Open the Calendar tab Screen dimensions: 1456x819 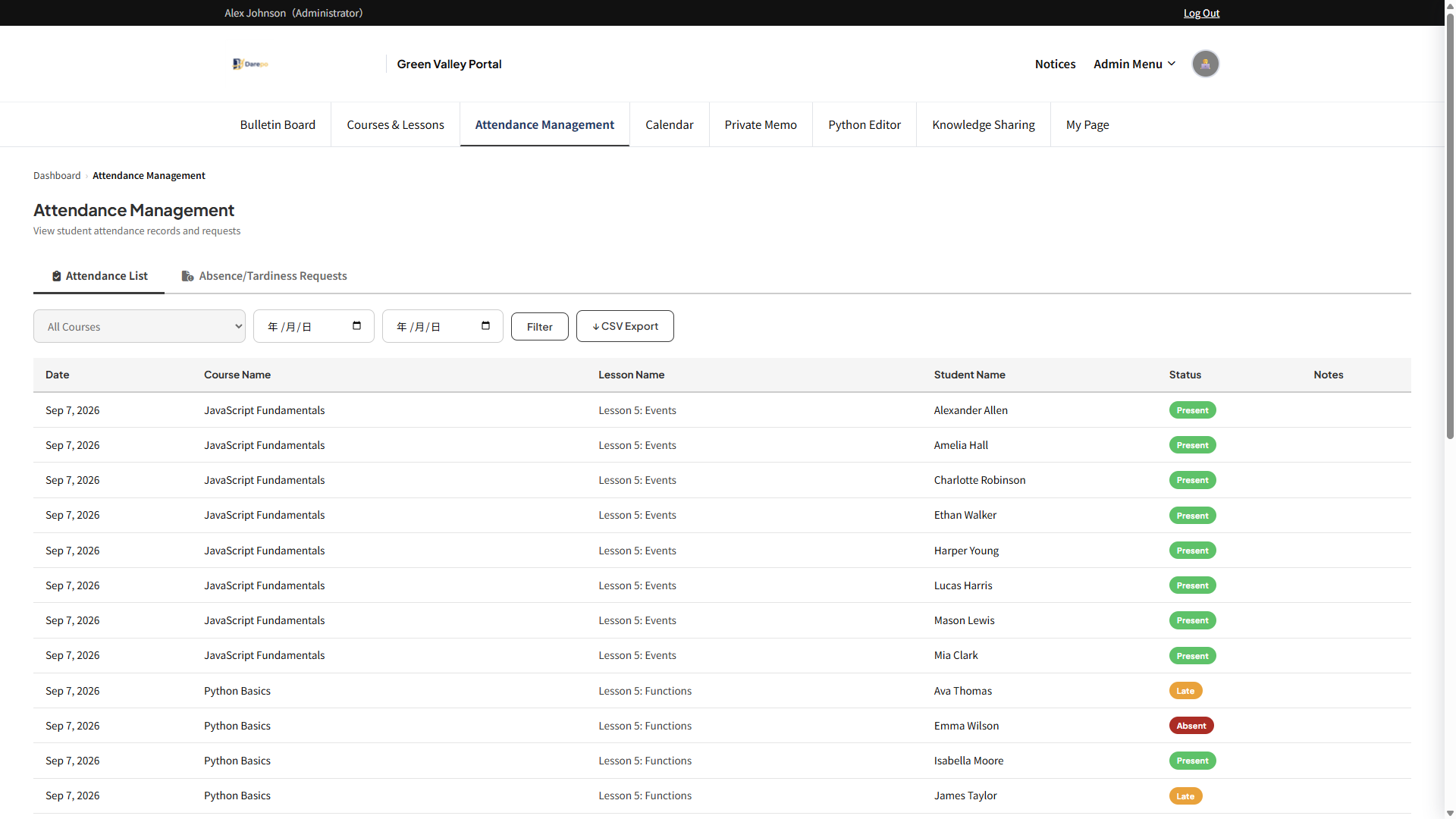point(669,124)
